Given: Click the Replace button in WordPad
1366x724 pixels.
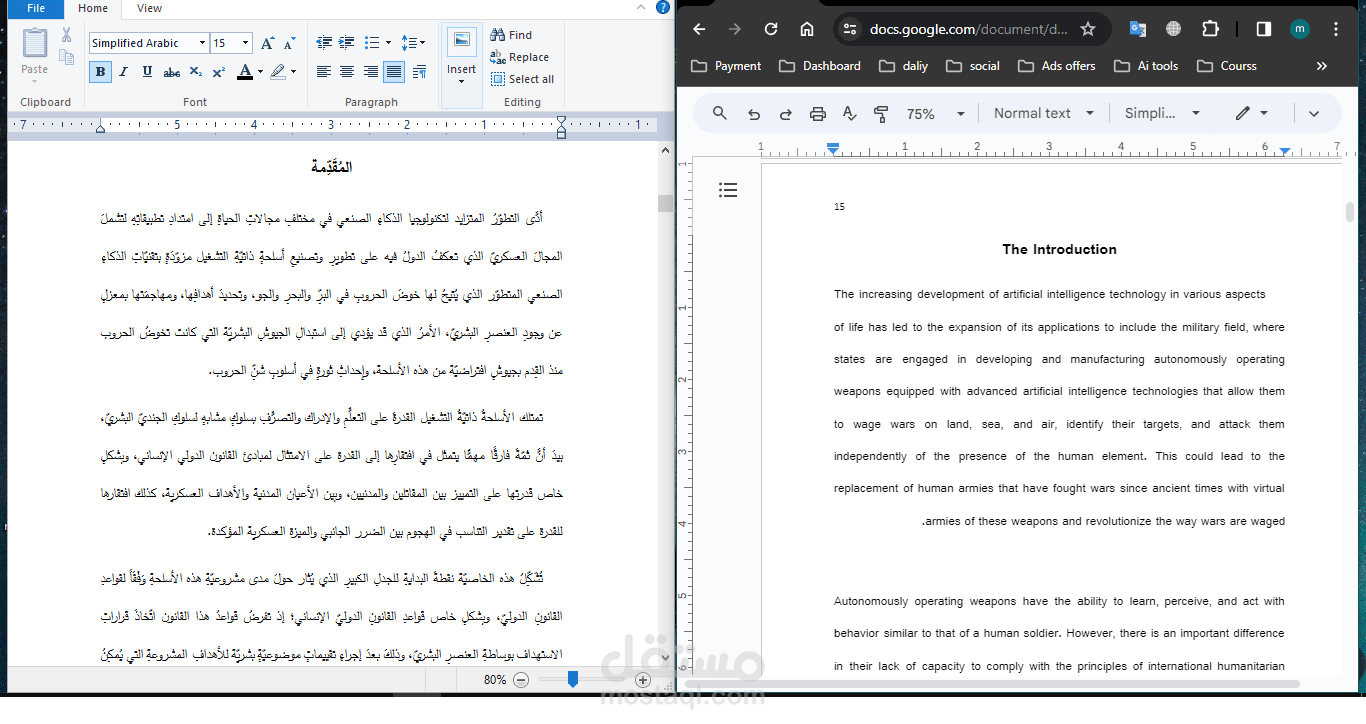Looking at the screenshot, I should click(520, 57).
